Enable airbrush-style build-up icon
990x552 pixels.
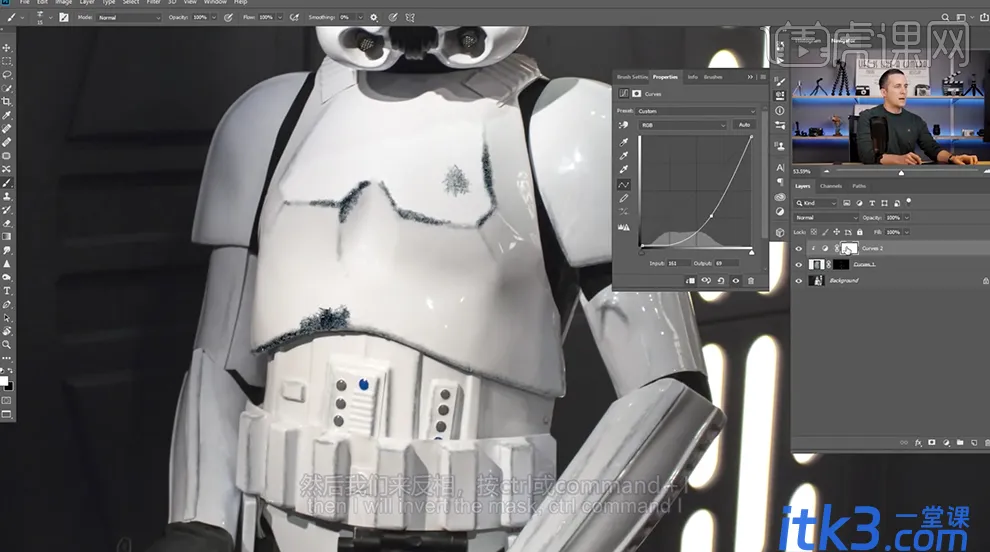click(294, 18)
